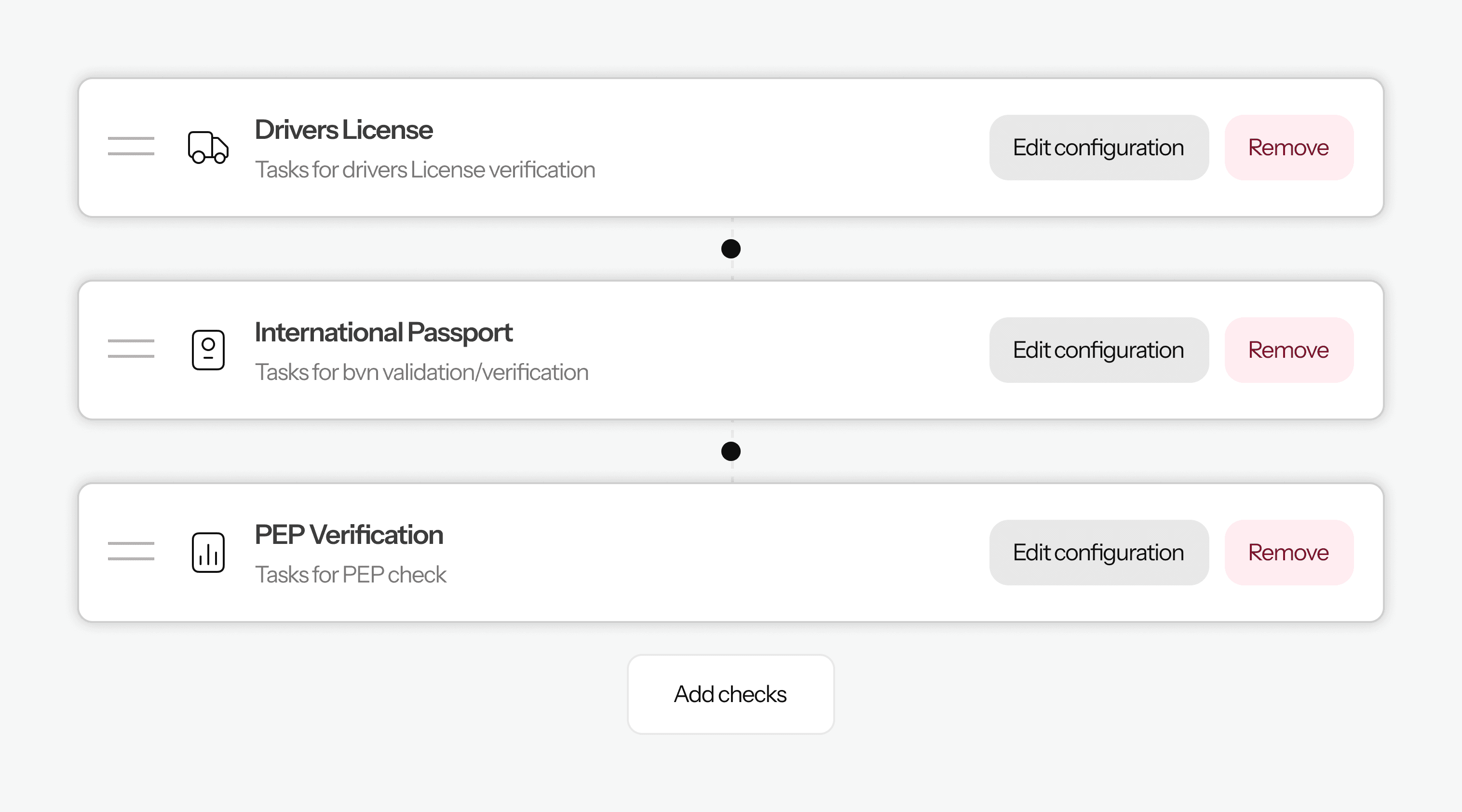Click the bar chart icon for PEP Verification
This screenshot has width=1462, height=812.
click(x=208, y=552)
